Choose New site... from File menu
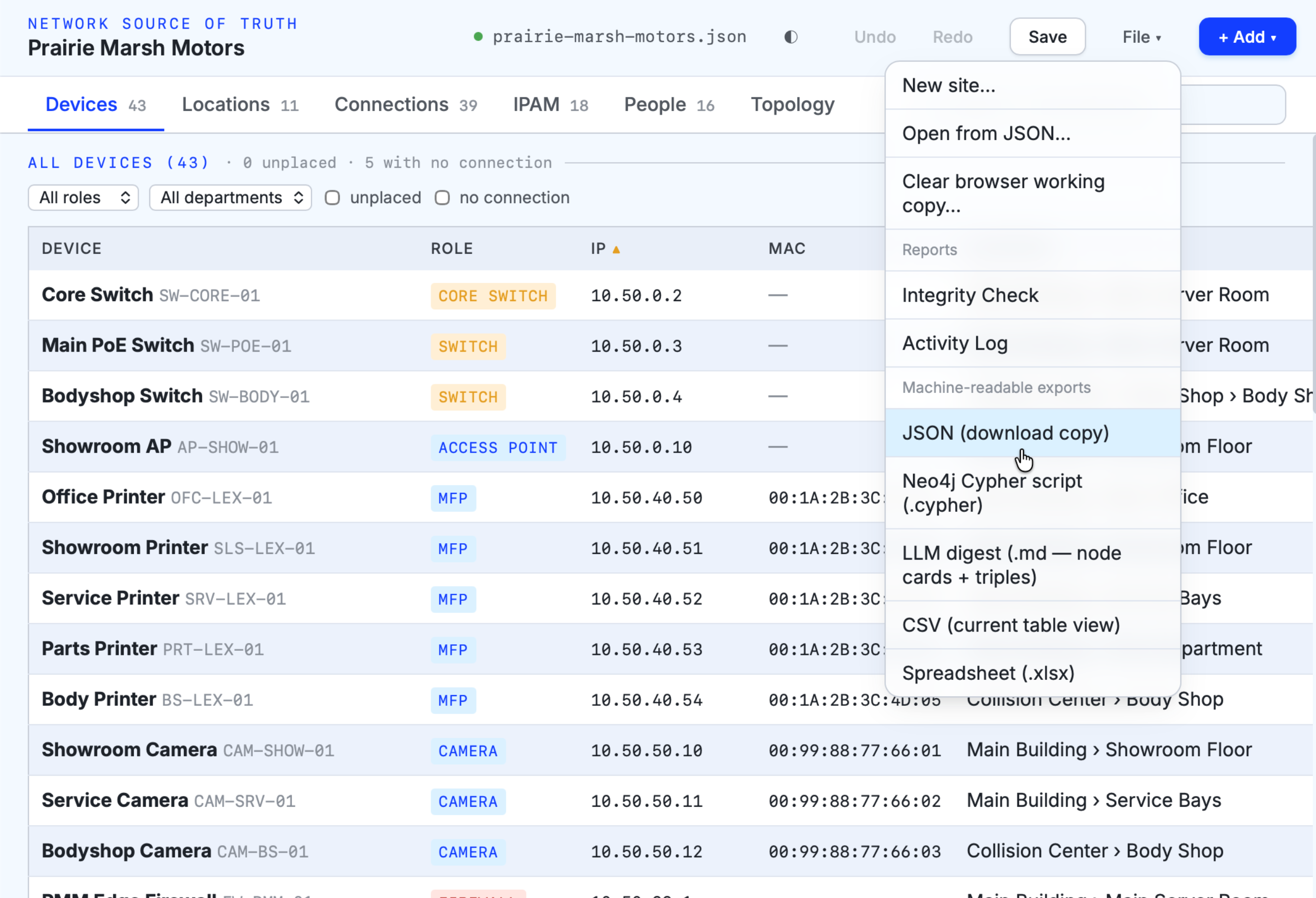The width and height of the screenshot is (1316, 898). point(1033,86)
